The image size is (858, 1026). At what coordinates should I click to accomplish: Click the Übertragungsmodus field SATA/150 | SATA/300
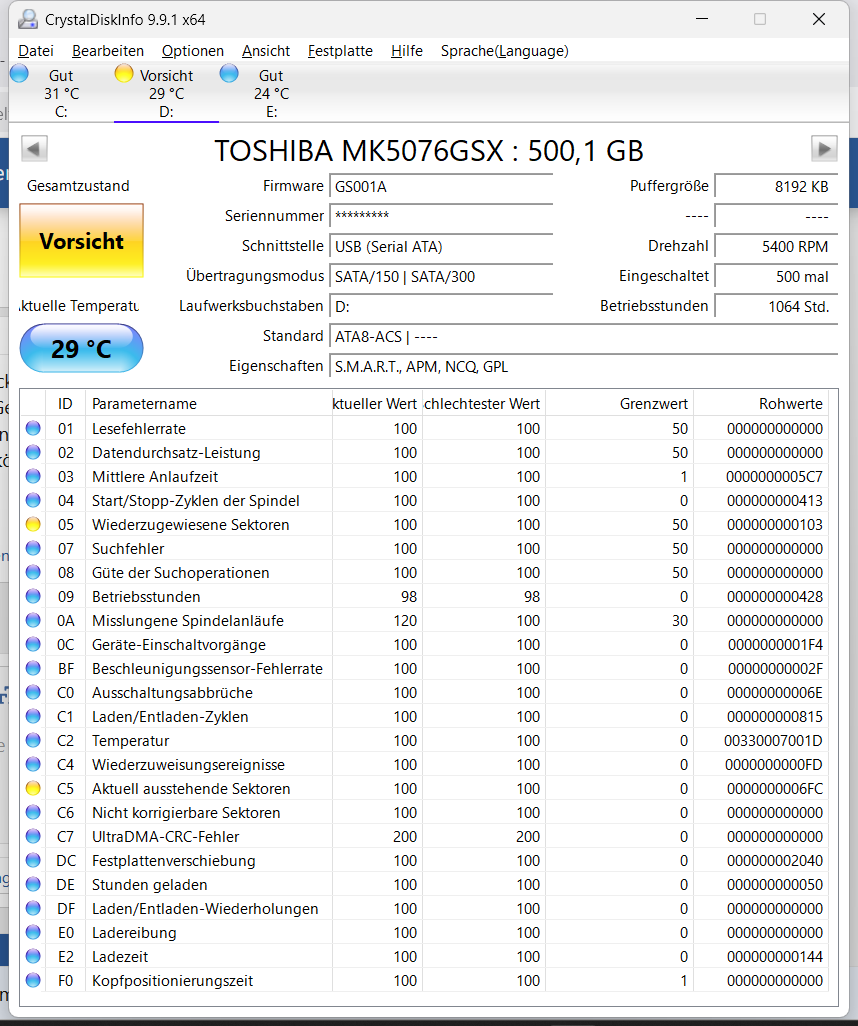pyautogui.click(x=441, y=277)
